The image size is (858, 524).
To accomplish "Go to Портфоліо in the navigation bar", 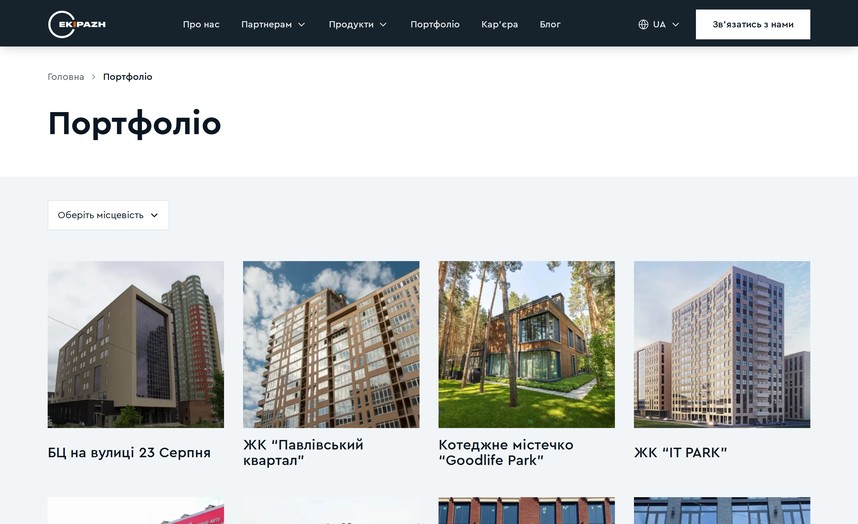I will [435, 25].
